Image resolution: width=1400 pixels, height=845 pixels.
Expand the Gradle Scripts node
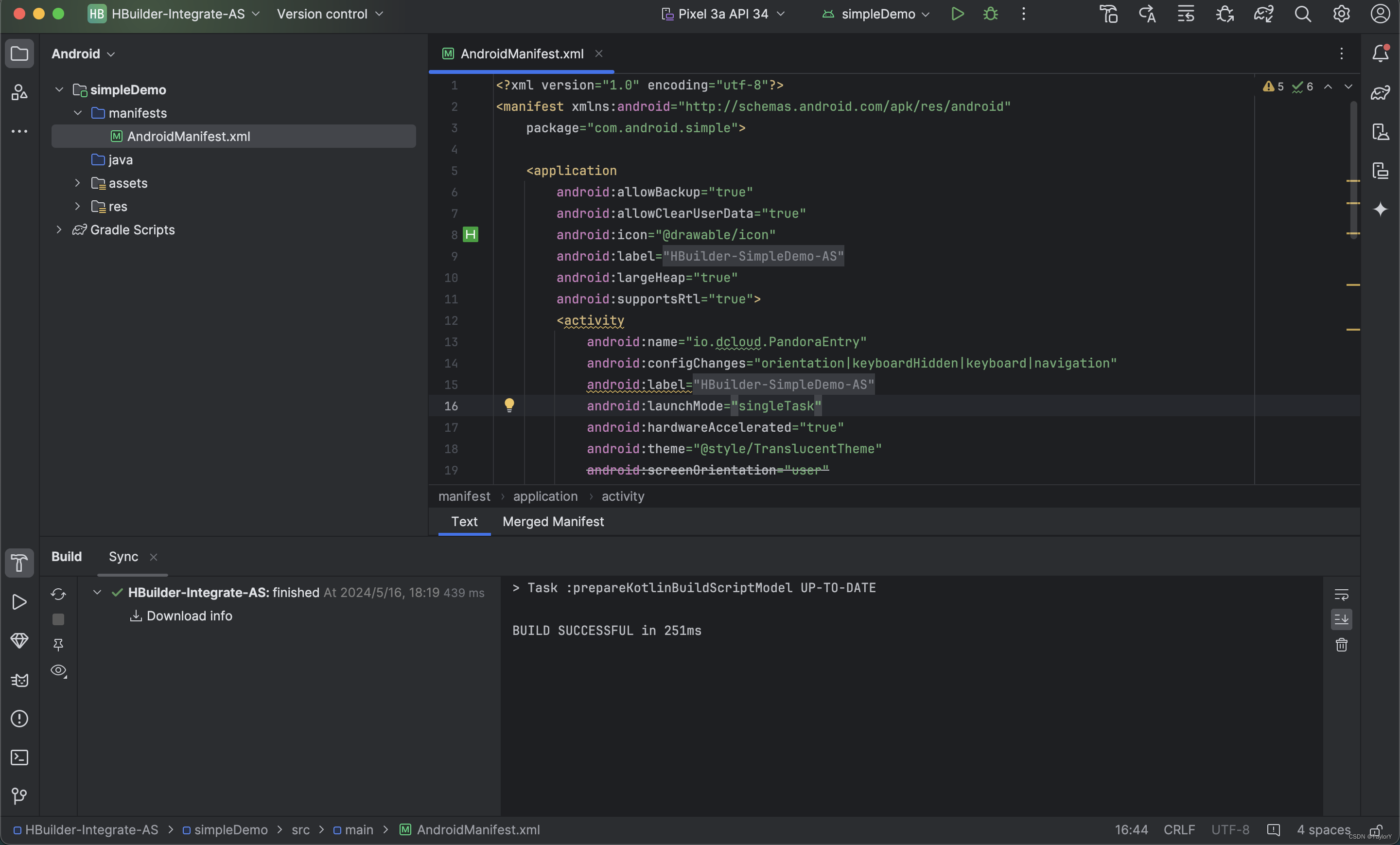(x=59, y=229)
